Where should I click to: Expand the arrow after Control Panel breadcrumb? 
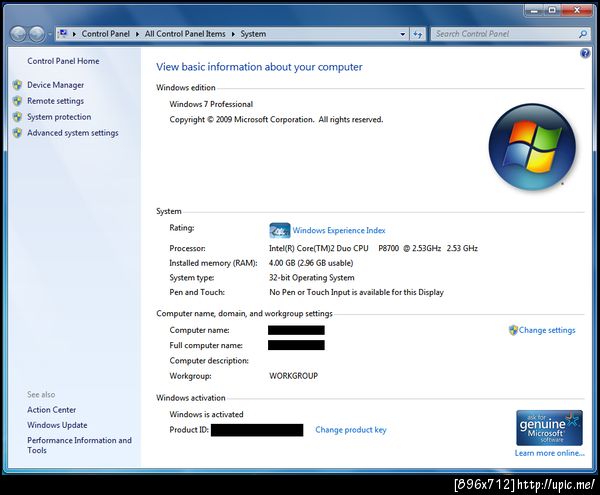click(137, 34)
